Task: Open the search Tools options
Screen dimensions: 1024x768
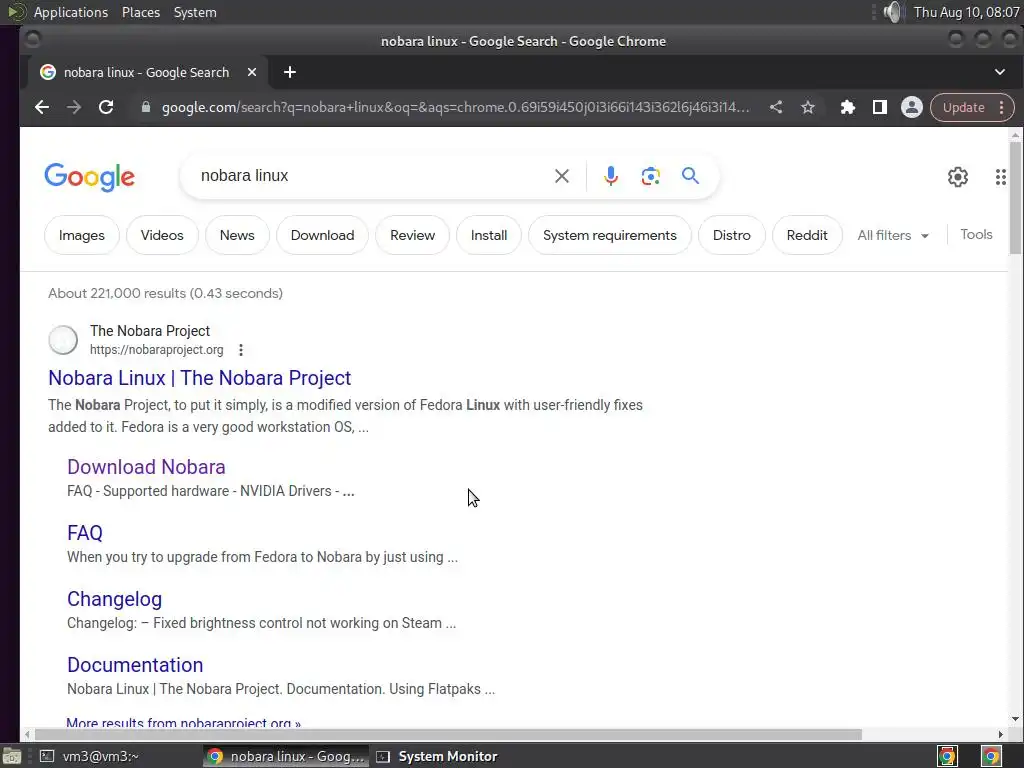Action: (976, 234)
